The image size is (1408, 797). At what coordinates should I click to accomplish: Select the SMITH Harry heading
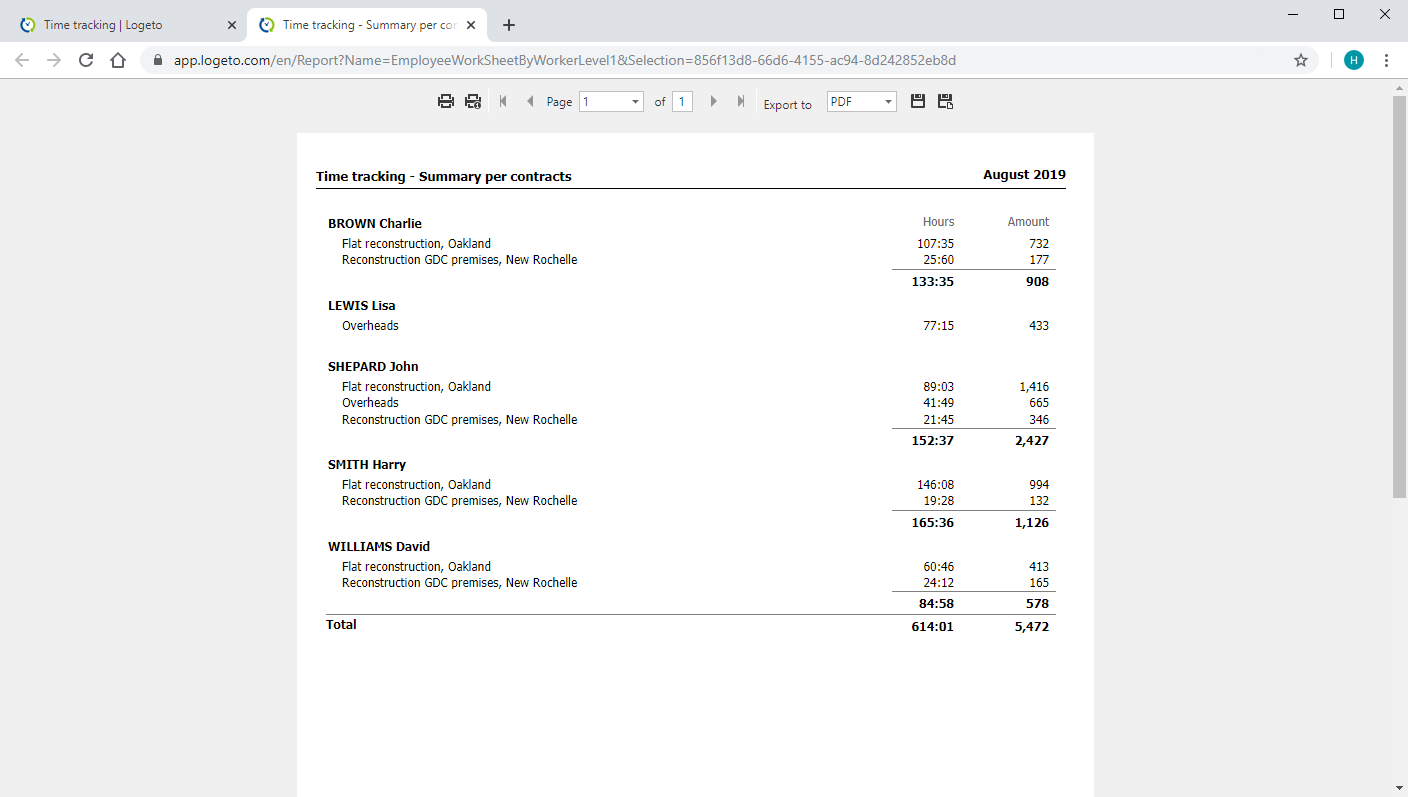tap(367, 464)
